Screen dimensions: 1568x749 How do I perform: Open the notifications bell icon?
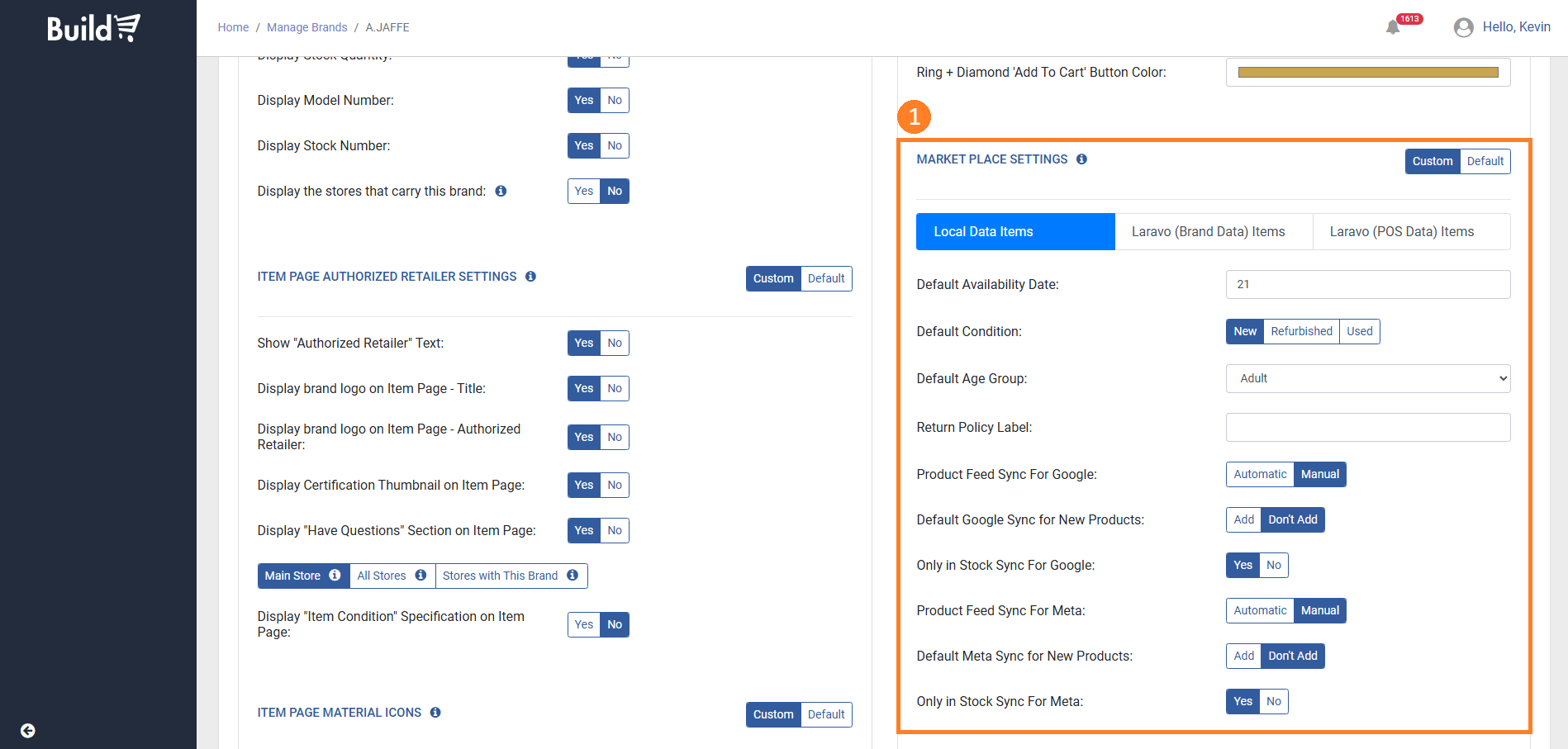pos(1393,27)
